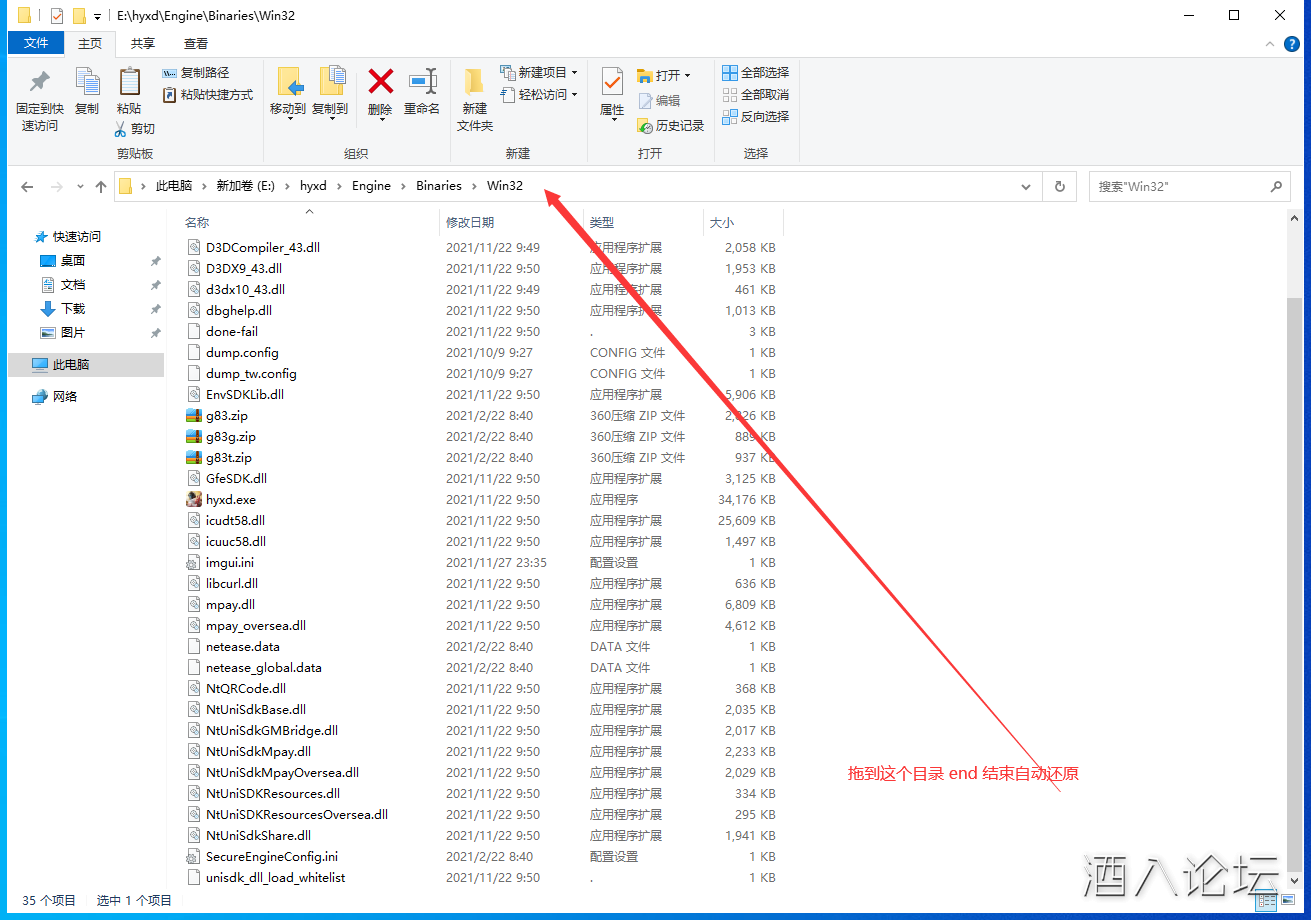Click Engine in the address breadcrumb

(371, 186)
